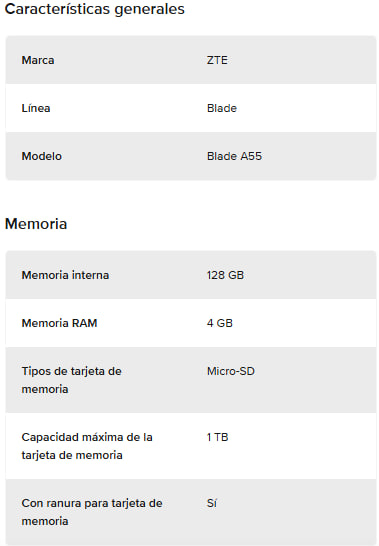Select Capacidad máxima de la tarjeta label
The height and width of the screenshot is (546, 379).
tap(87, 446)
